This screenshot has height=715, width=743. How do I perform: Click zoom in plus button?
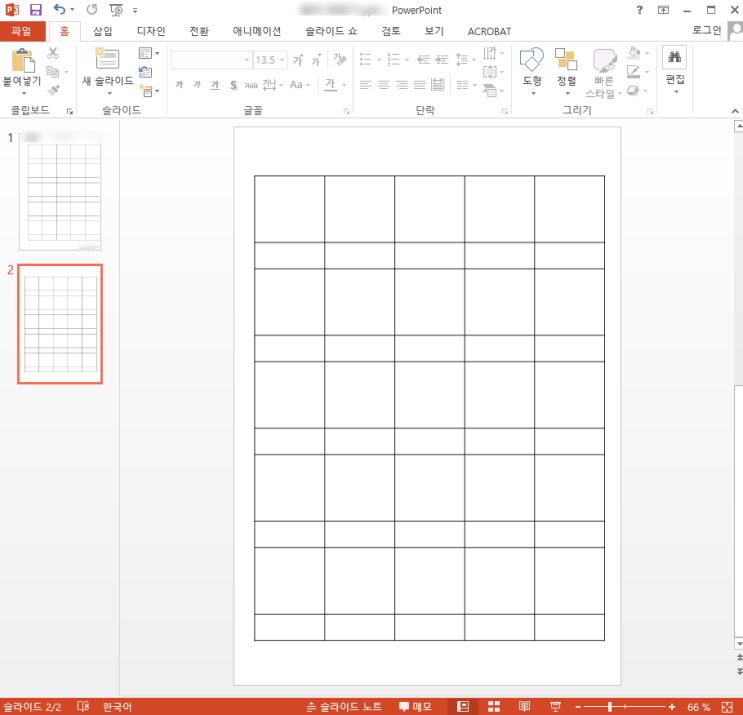click(x=671, y=707)
